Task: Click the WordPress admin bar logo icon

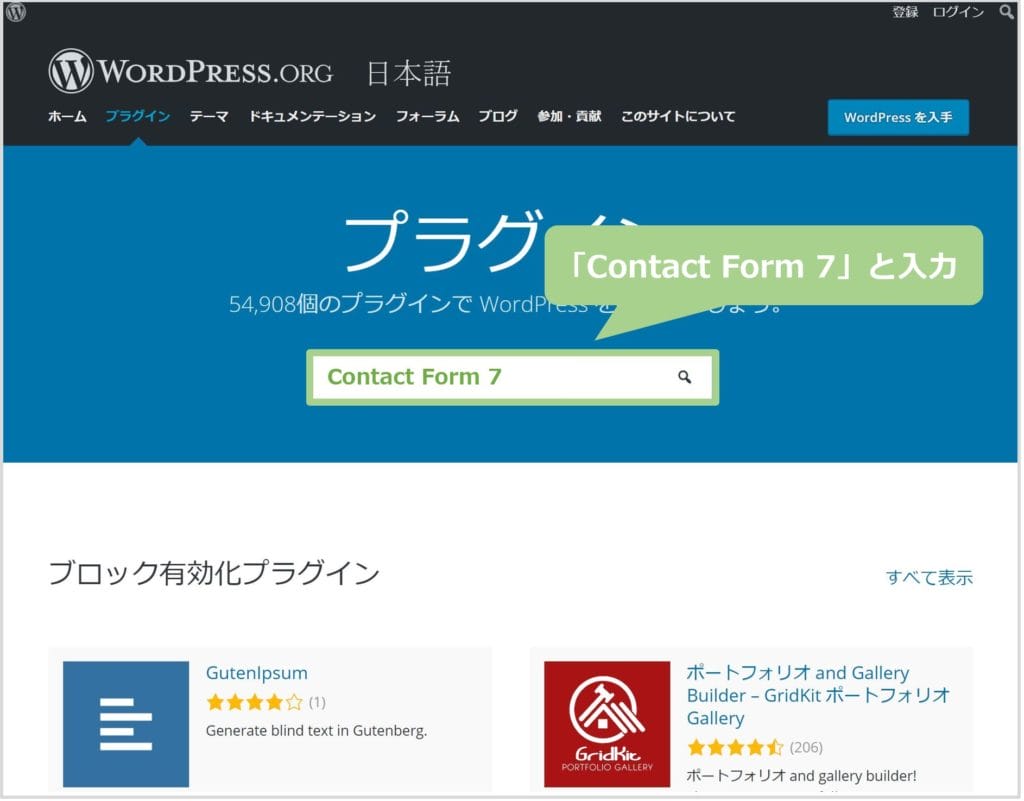Action: [x=16, y=12]
